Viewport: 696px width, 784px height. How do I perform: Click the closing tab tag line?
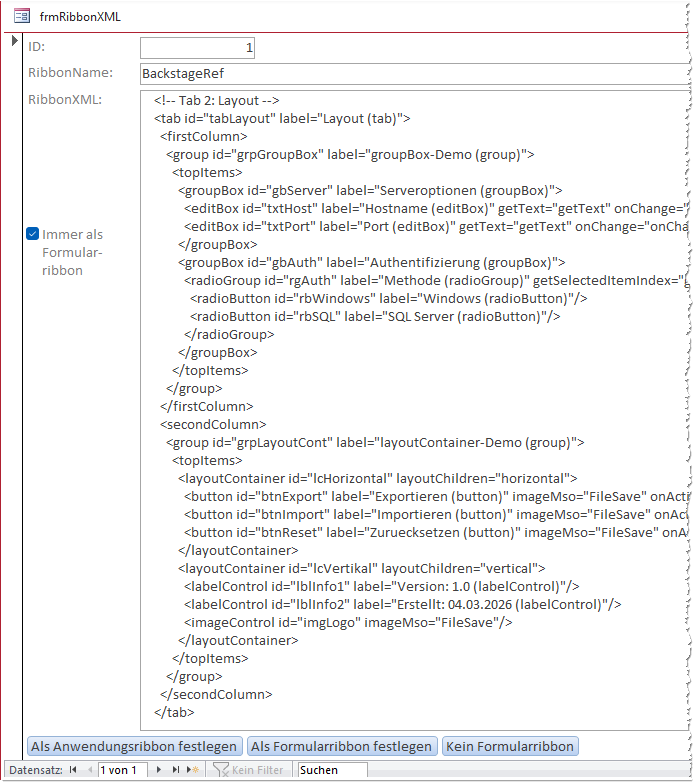[174, 712]
